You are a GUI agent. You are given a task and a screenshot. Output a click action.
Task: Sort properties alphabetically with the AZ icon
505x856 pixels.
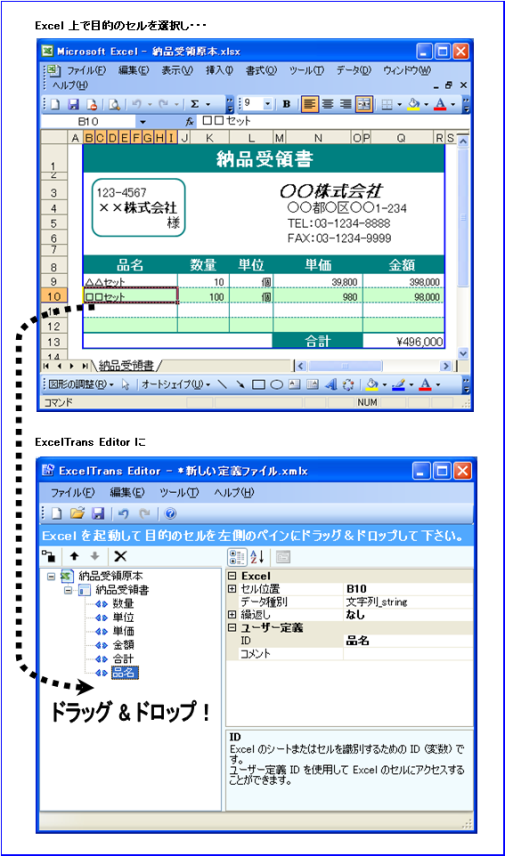(257, 557)
